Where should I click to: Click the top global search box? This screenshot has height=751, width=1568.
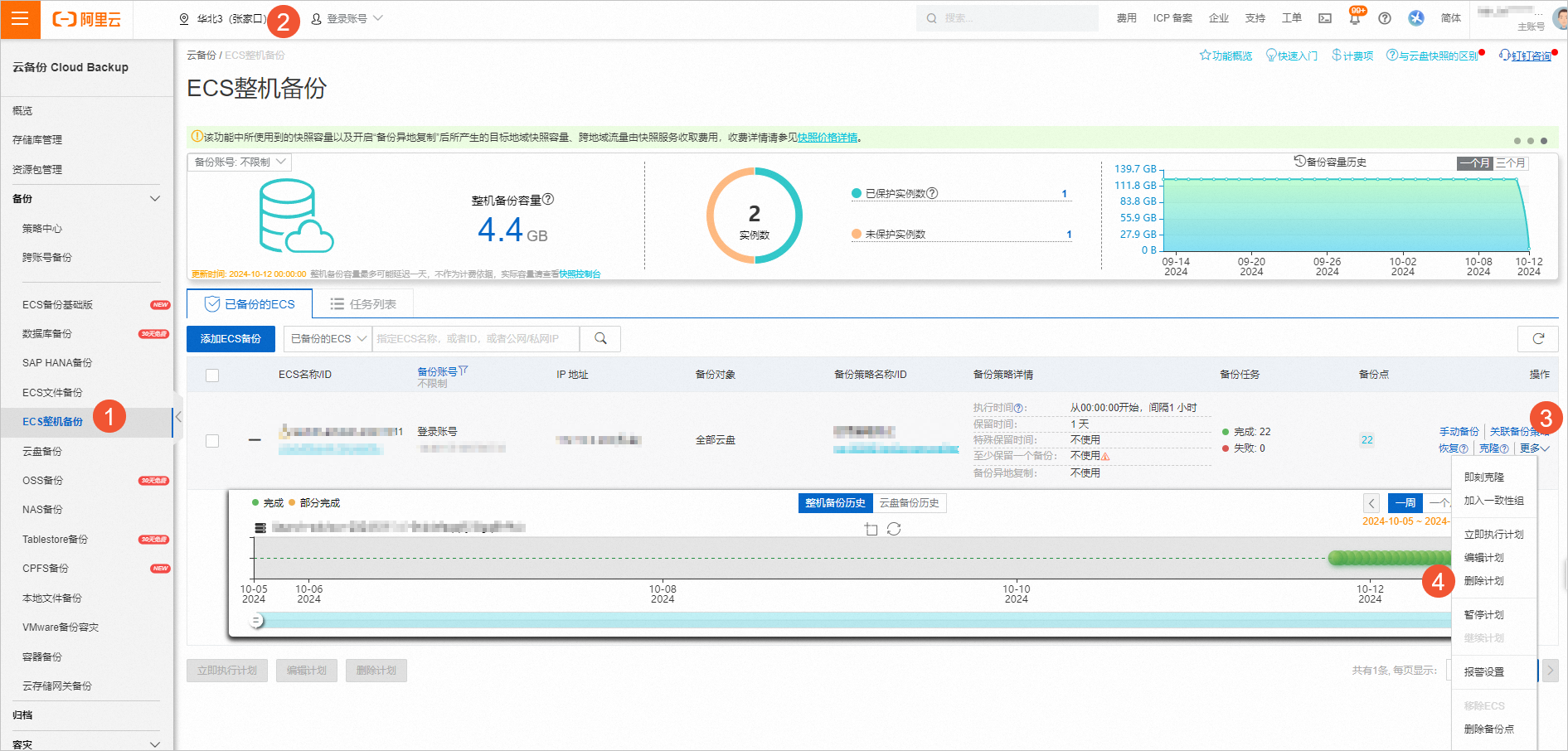click(1007, 18)
